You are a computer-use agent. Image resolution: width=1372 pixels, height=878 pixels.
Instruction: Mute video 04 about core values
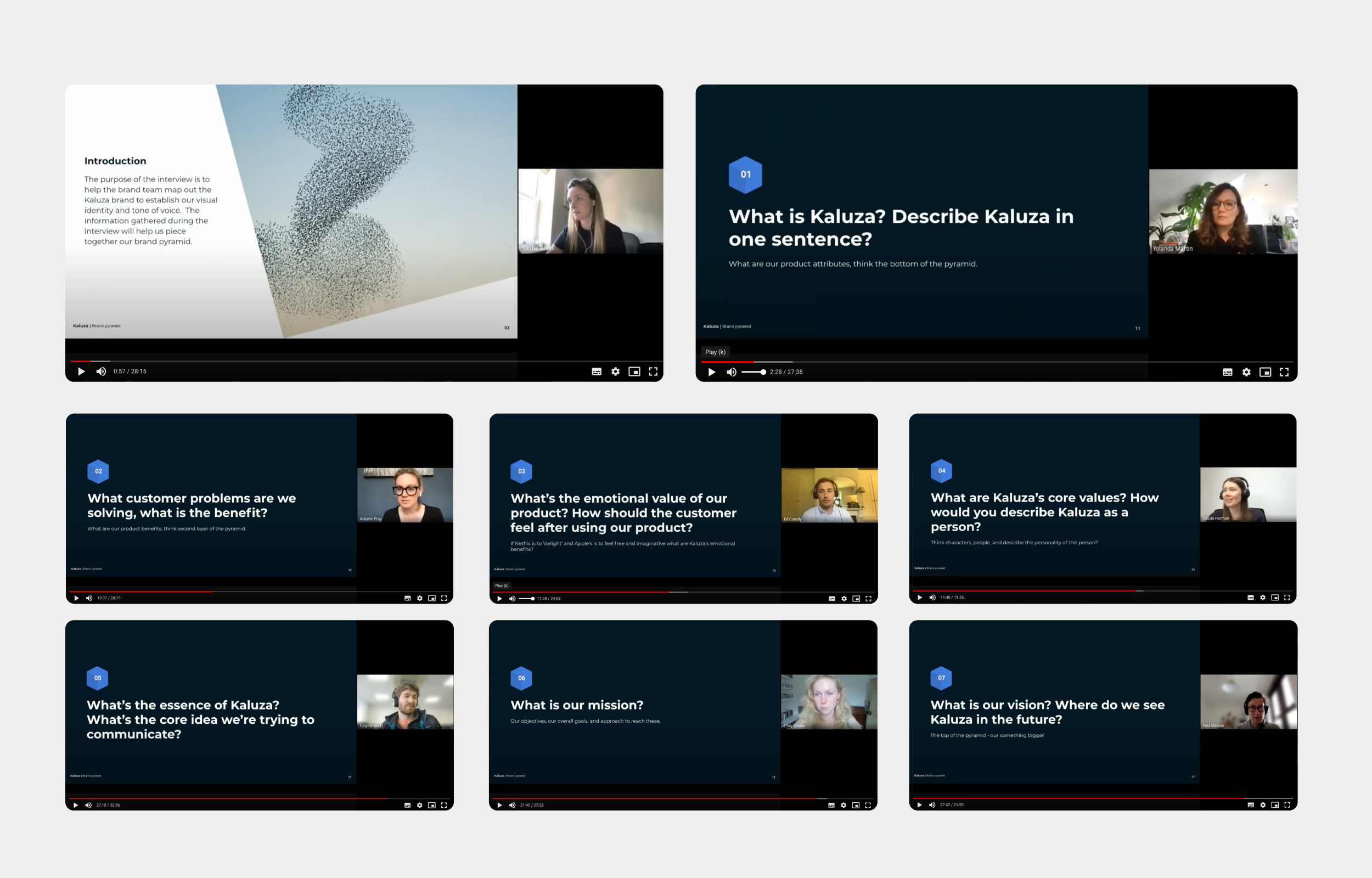pos(932,598)
